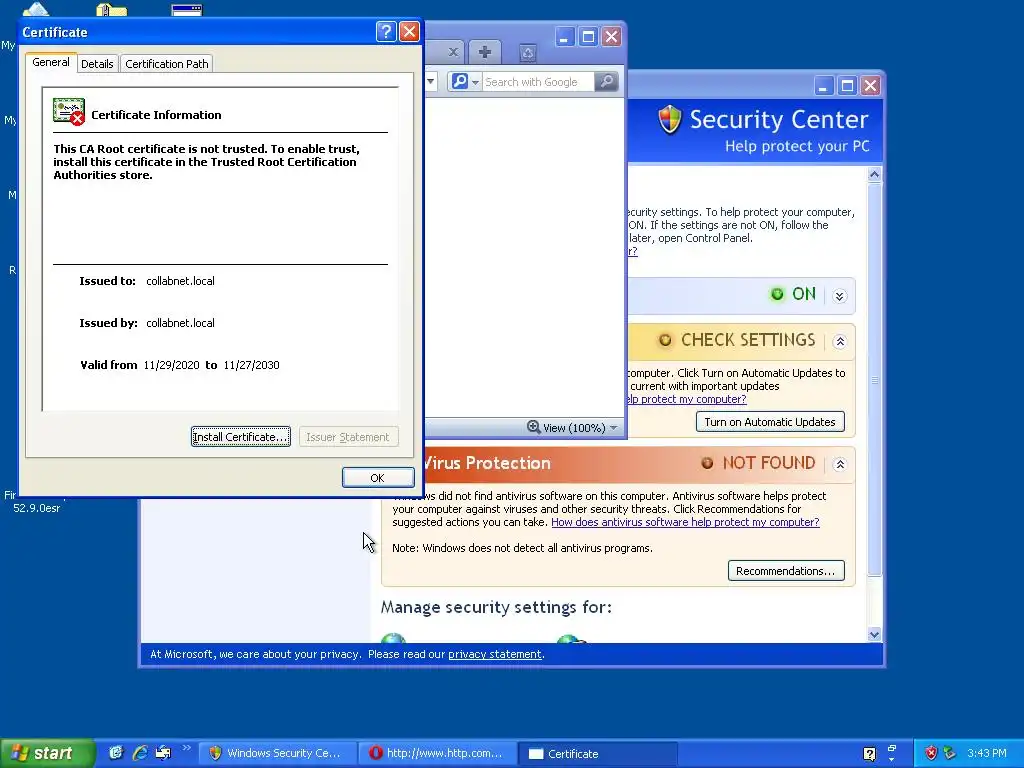This screenshot has width=1024, height=768.
Task: Click the Opera search magnifier button
Action: click(x=606, y=82)
